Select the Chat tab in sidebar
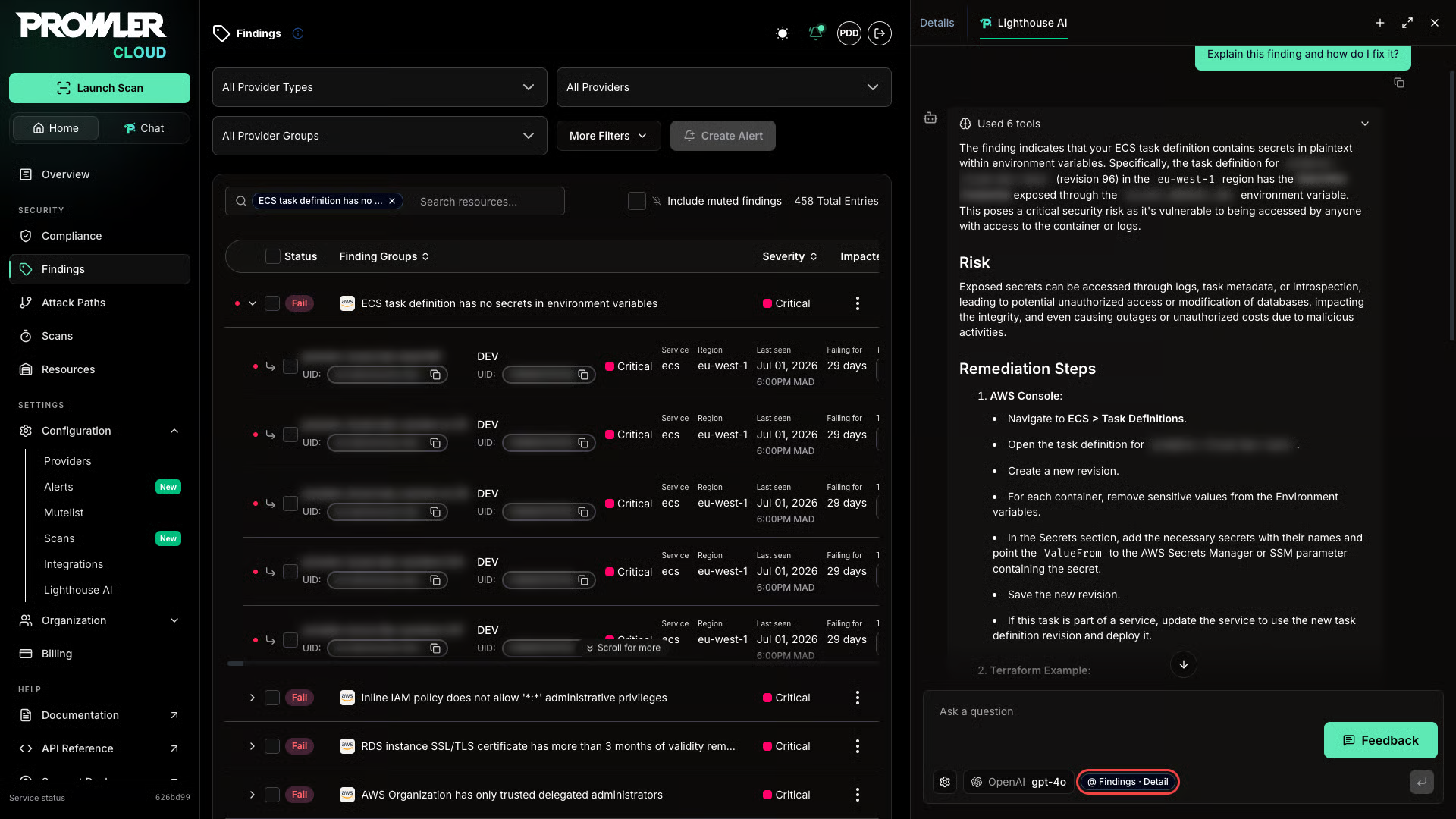The width and height of the screenshot is (1456, 819). tap(144, 128)
